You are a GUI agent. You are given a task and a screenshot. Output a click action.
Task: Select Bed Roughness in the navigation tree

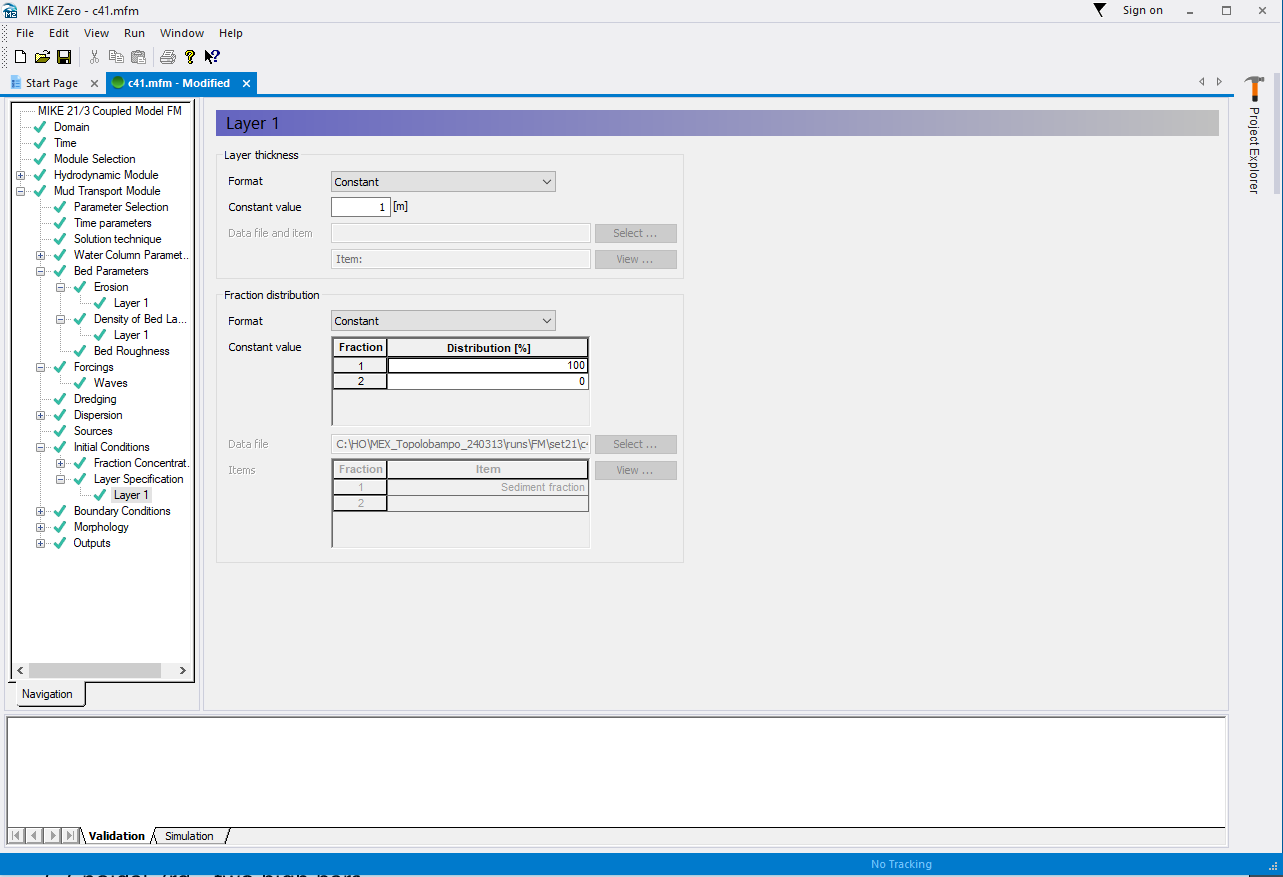click(131, 351)
